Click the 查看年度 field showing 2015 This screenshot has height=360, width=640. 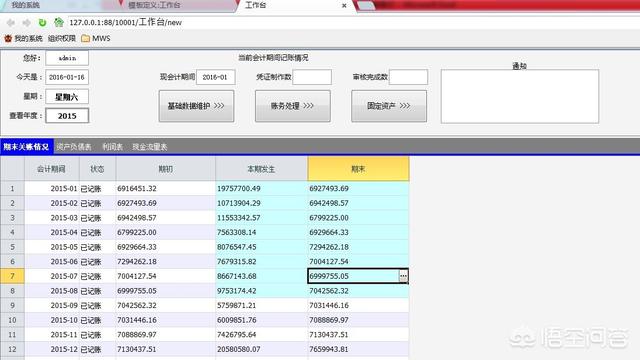click(67, 116)
